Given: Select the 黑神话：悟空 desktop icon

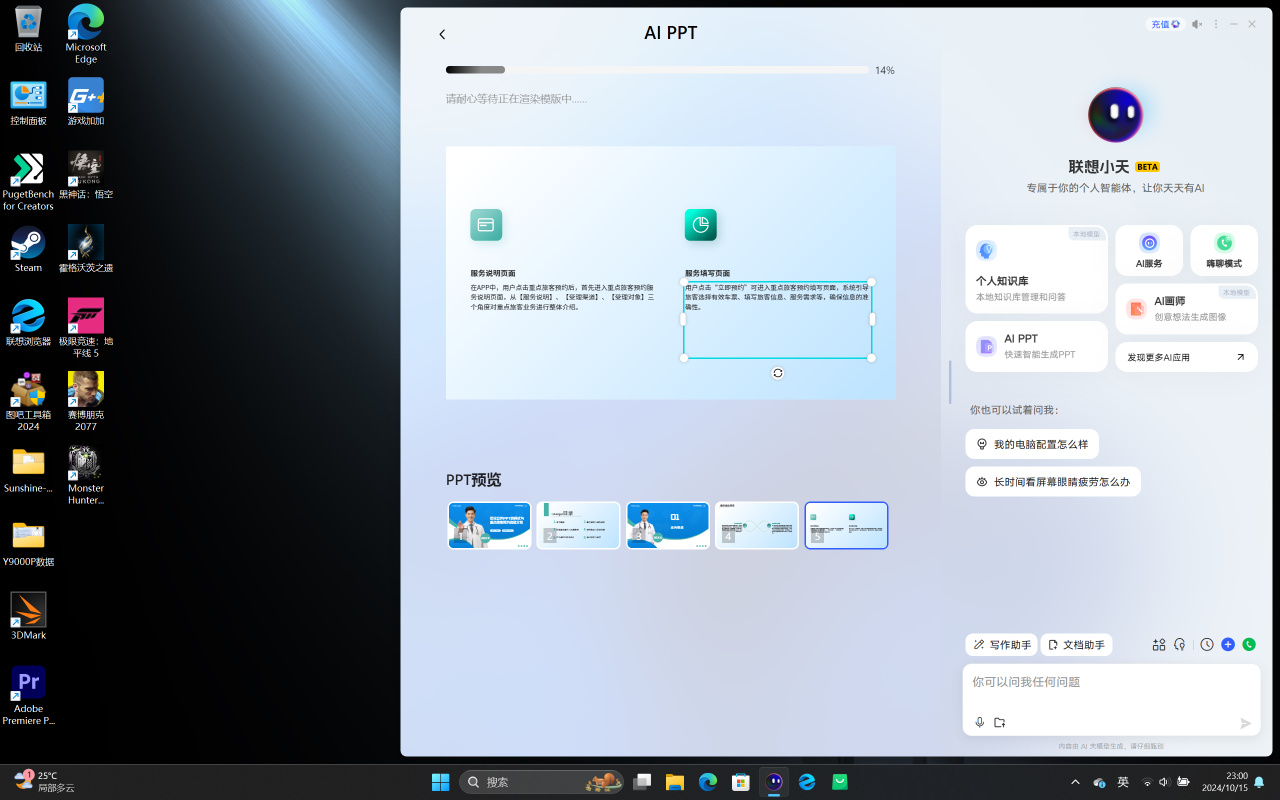Looking at the screenshot, I should [86, 175].
